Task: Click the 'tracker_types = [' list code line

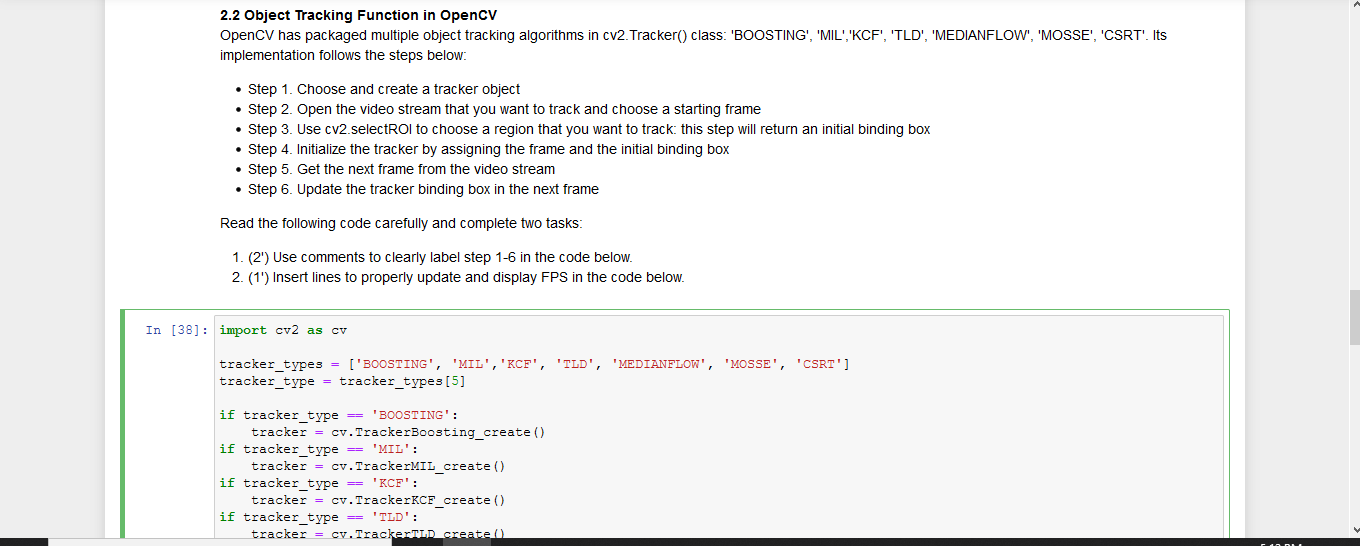Action: pos(535,364)
